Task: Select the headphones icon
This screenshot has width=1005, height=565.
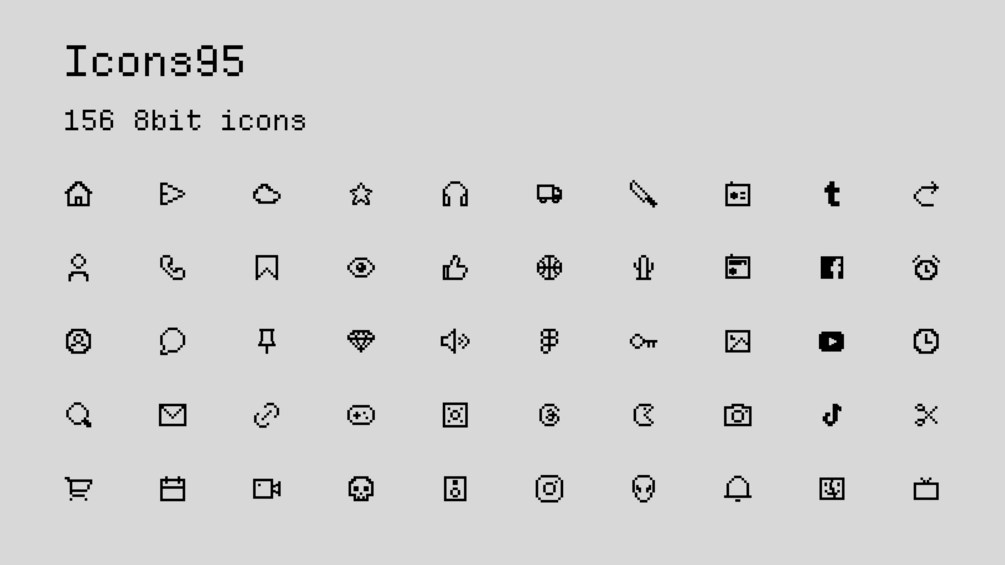Action: pos(455,194)
